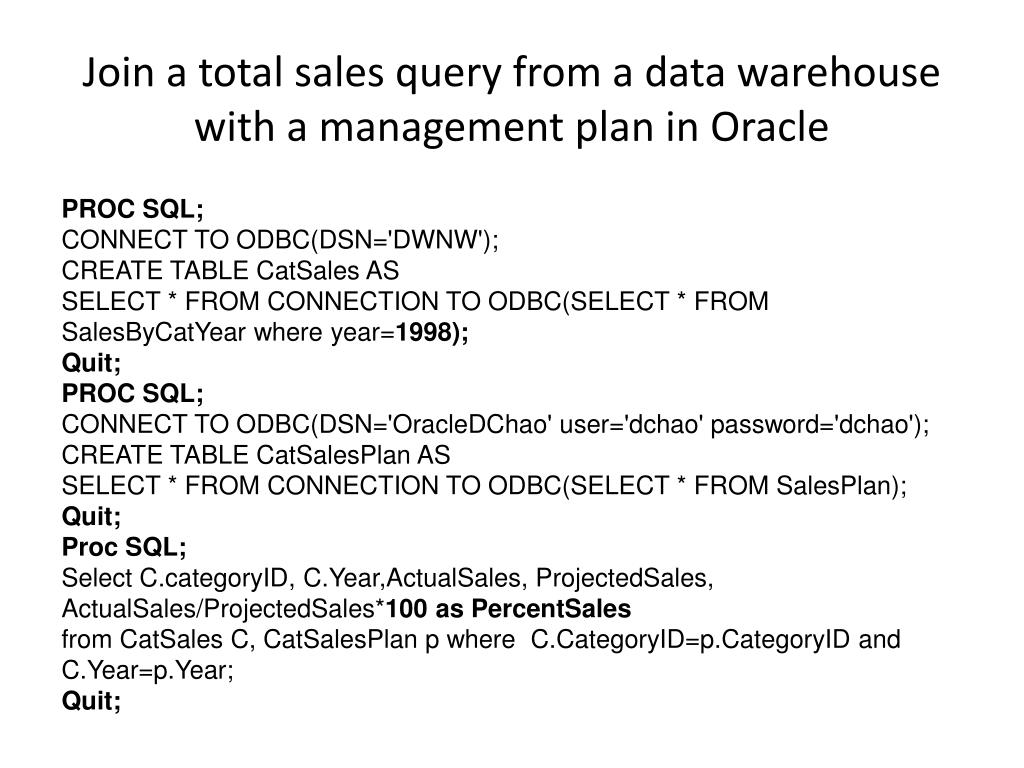Click the bold '100 as PercentSales' text

509,609
